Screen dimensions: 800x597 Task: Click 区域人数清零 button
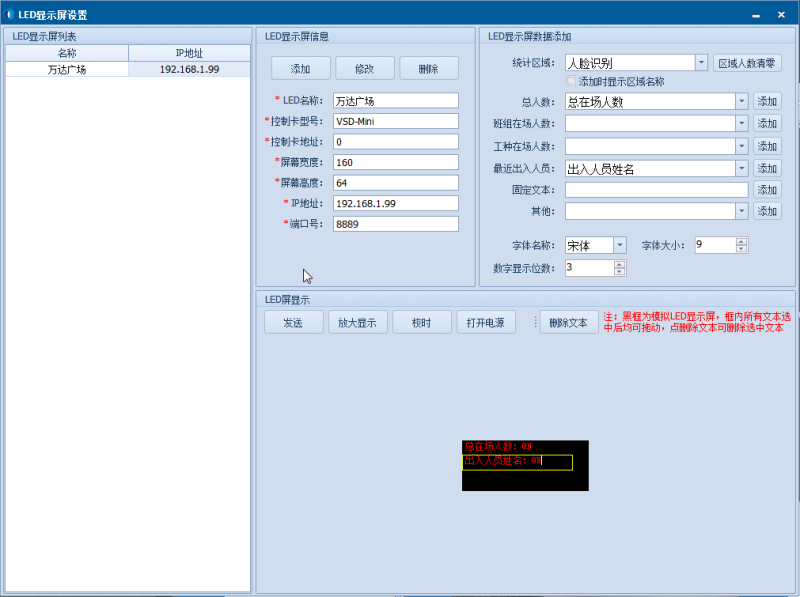pyautogui.click(x=747, y=63)
